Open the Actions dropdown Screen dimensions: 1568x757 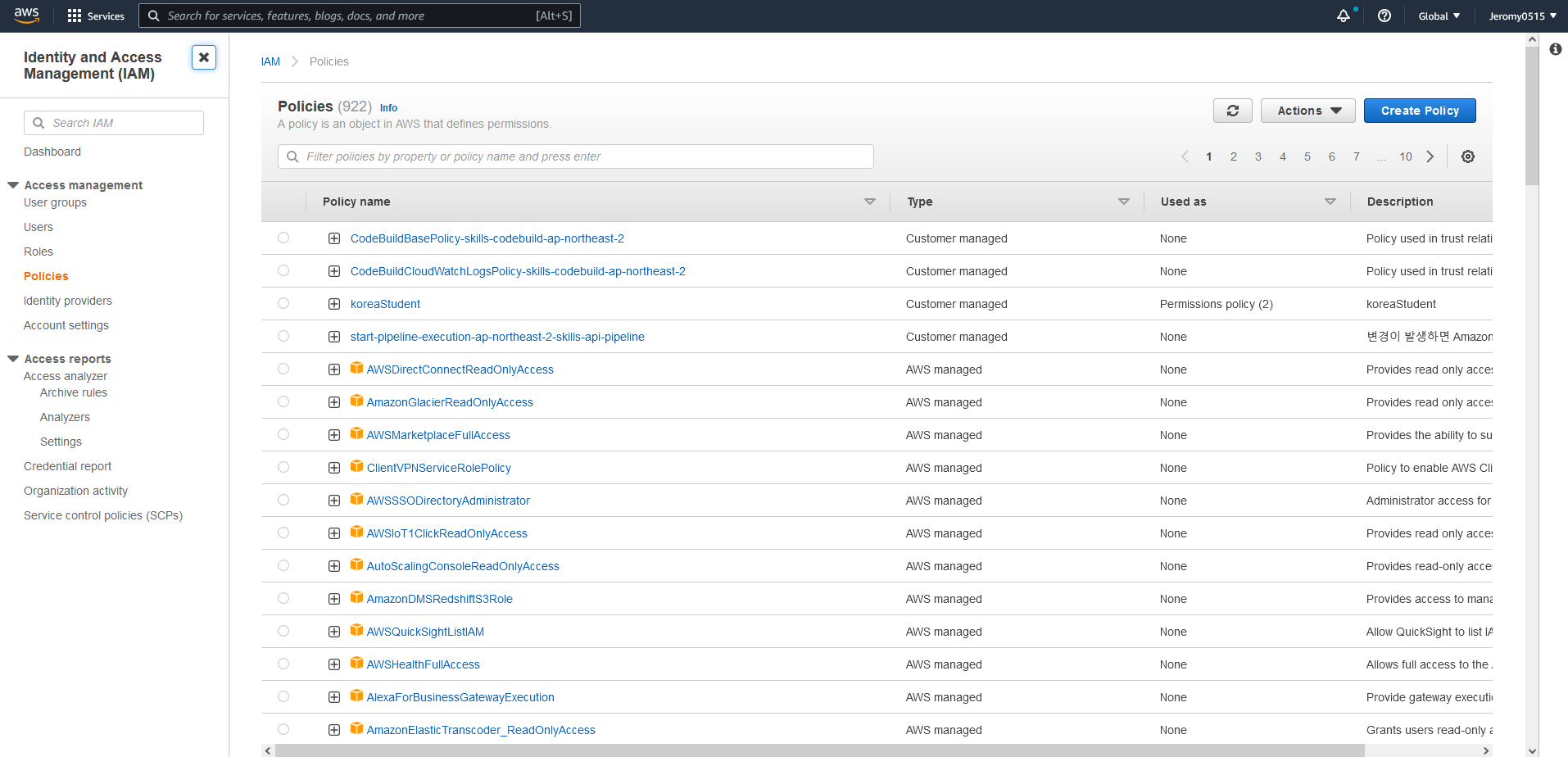pos(1308,111)
